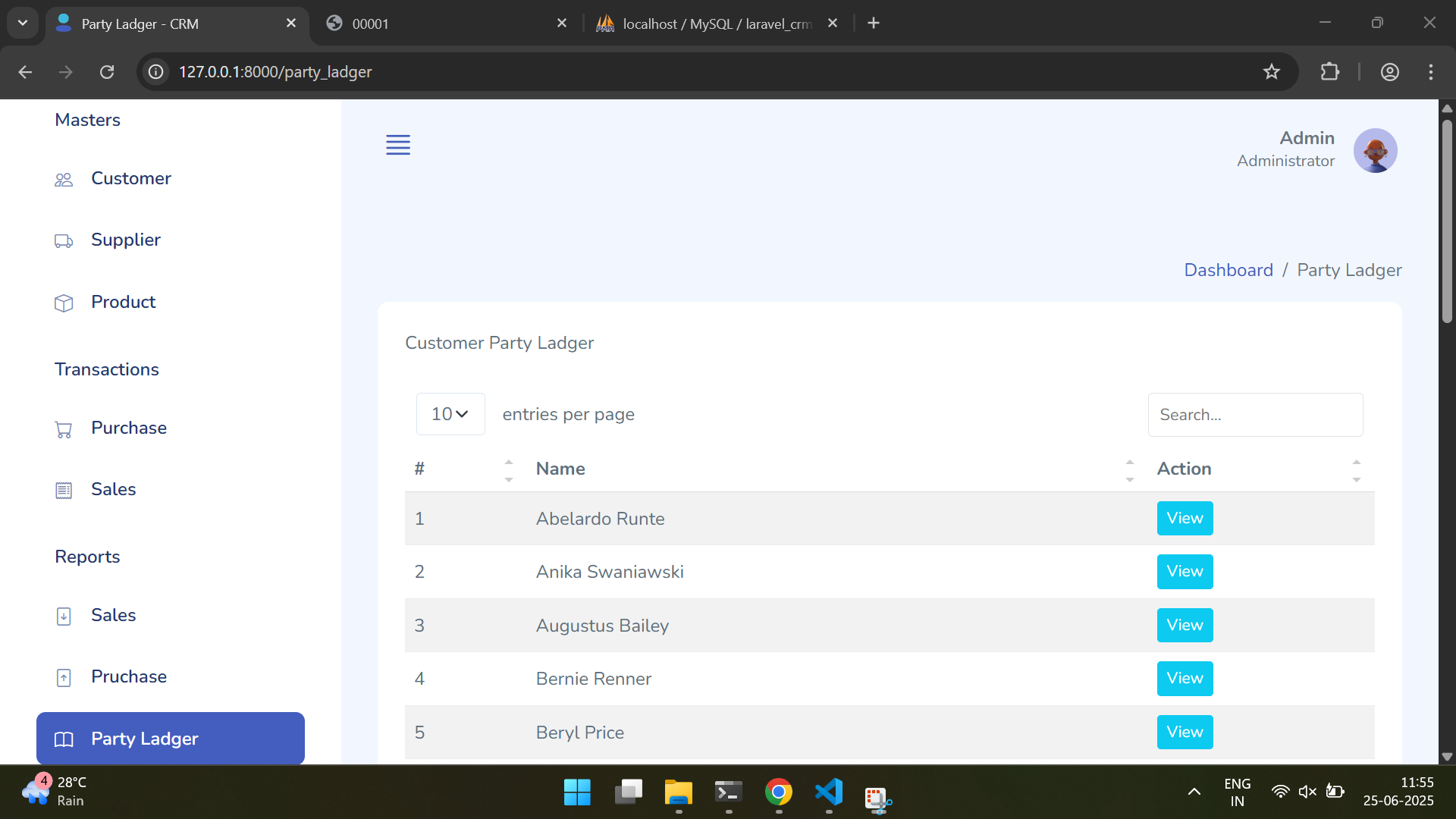Open the Admin profile avatar
The image size is (1456, 819).
point(1375,150)
